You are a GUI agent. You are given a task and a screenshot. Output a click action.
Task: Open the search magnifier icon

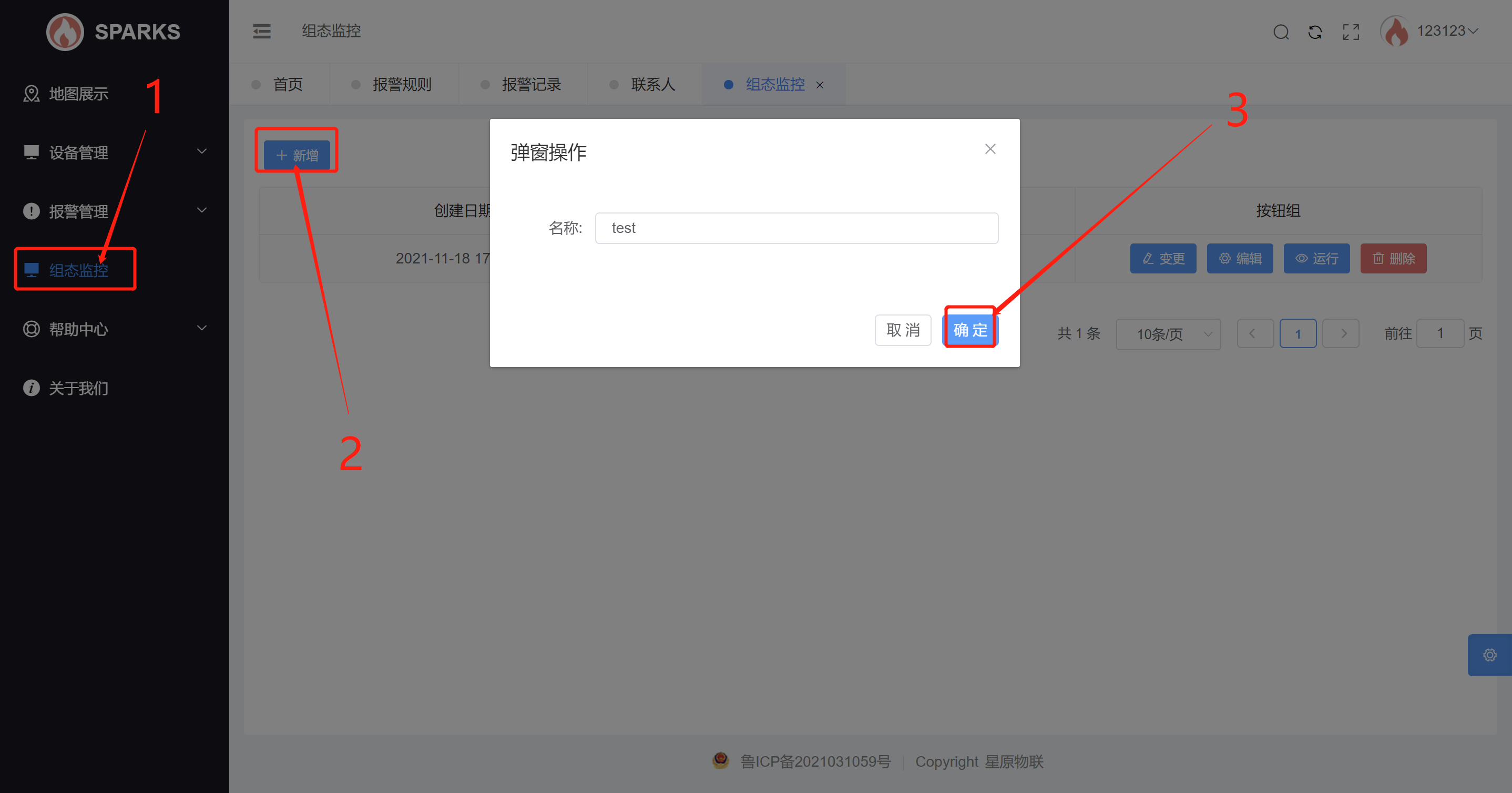tap(1281, 32)
